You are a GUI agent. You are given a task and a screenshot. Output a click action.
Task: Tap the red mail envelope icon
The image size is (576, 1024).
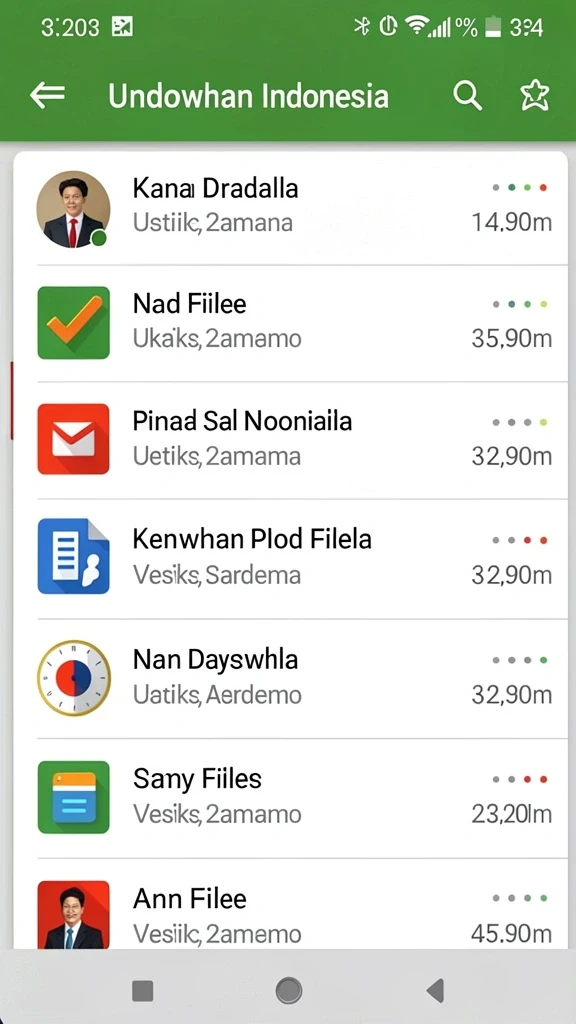tap(73, 439)
